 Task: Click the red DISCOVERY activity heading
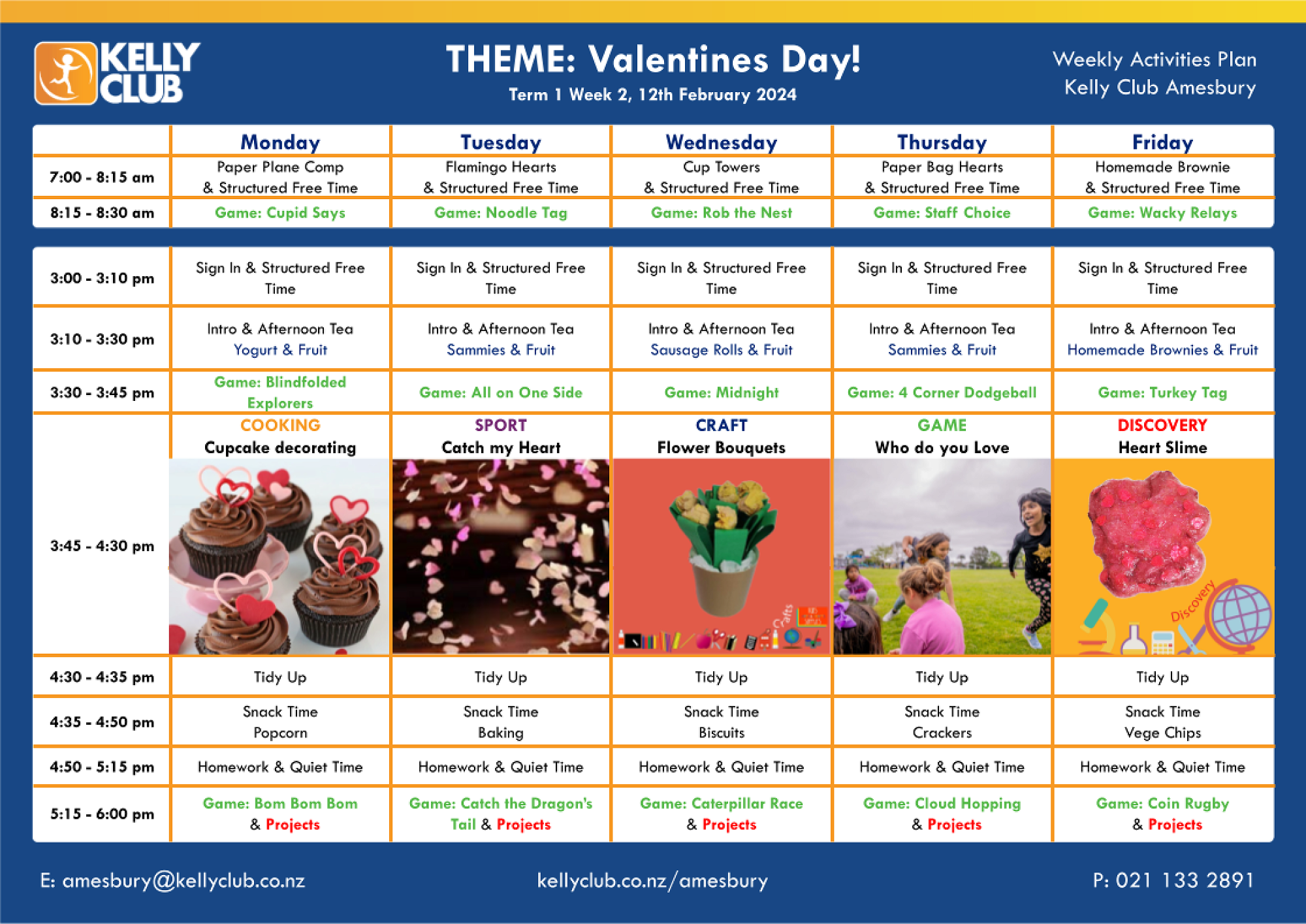[x=1162, y=425]
